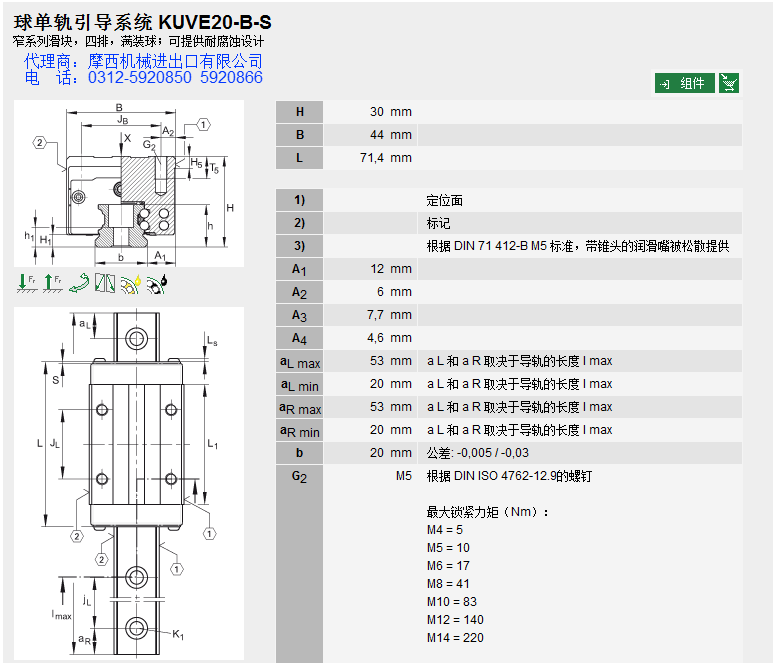The width and height of the screenshot is (773, 663).
Task: Click the G2 row label
Action: (x=299, y=476)
